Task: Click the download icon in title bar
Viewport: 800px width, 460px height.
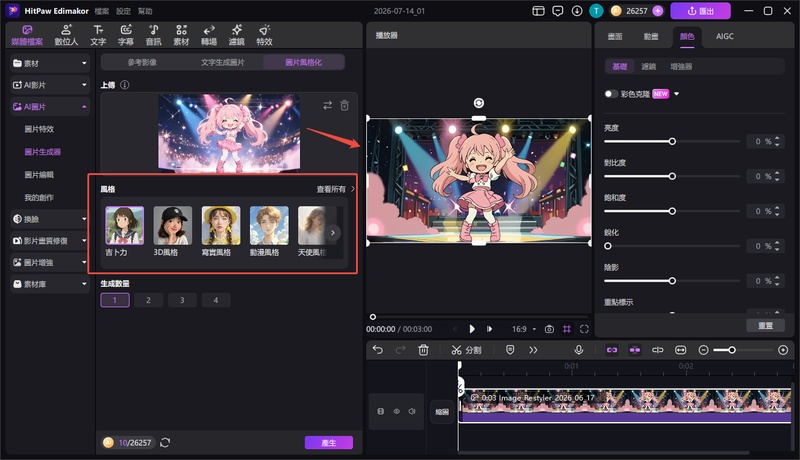Action: point(577,11)
